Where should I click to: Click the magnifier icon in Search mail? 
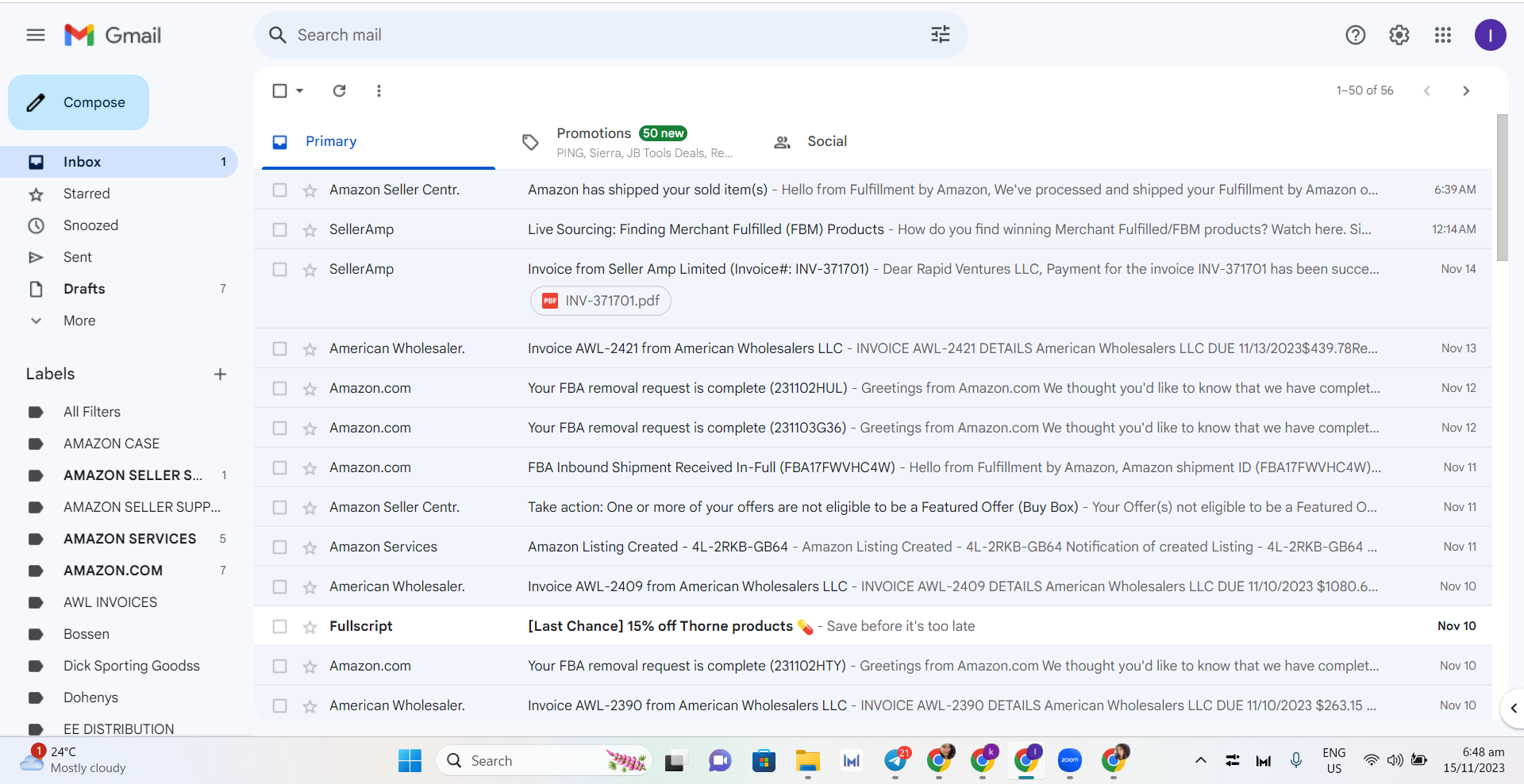[x=277, y=35]
